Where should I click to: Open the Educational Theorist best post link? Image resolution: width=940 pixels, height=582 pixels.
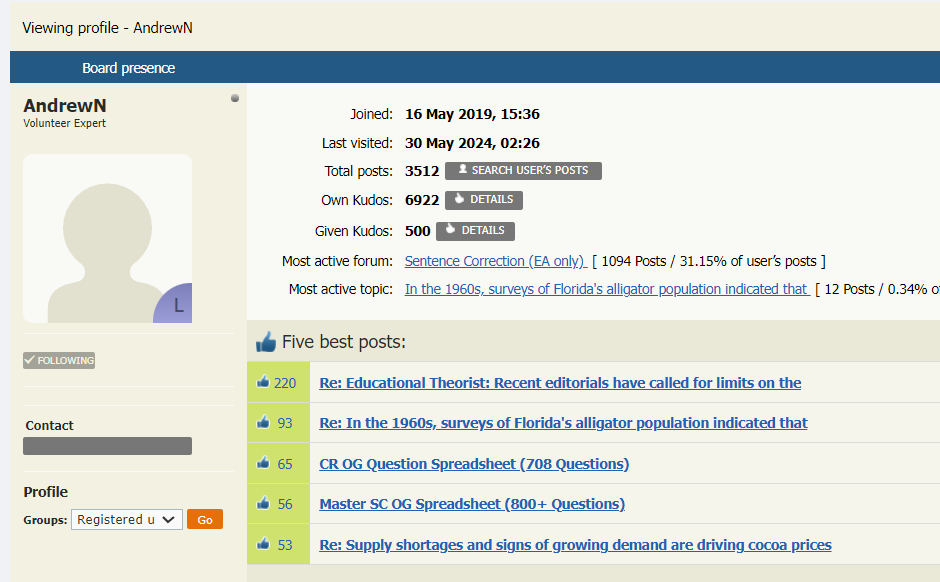pos(560,383)
